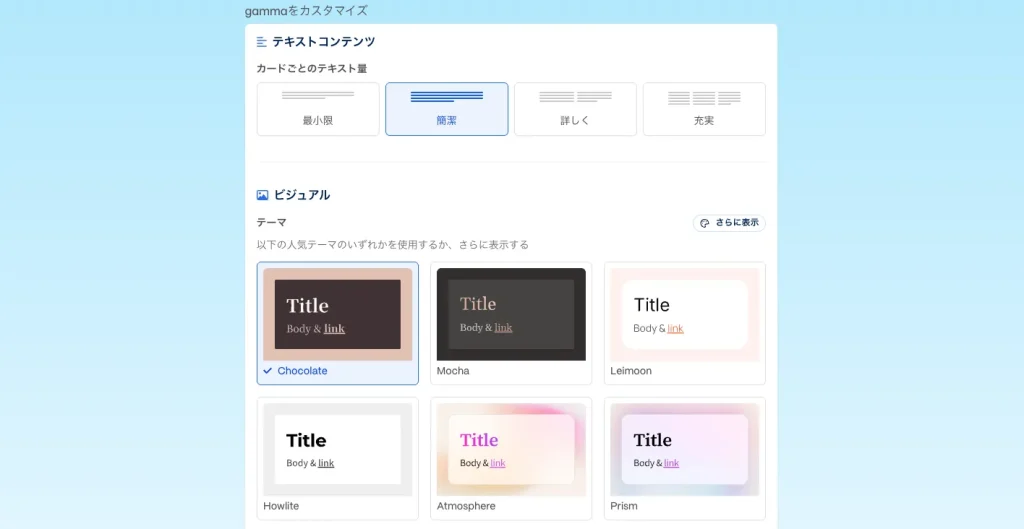
Task: Click the text content section icon
Action: (x=262, y=42)
